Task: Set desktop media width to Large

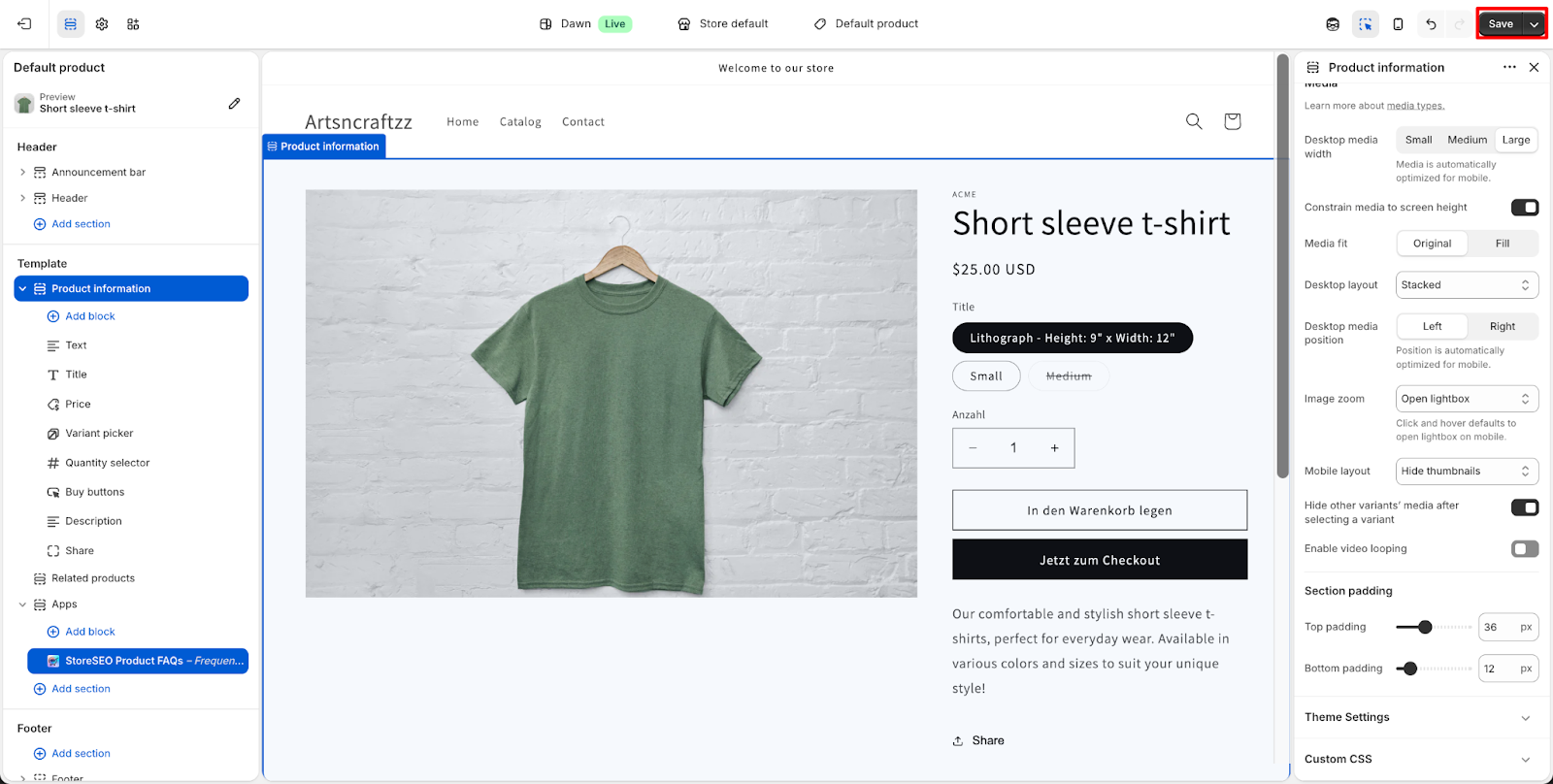Action: click(1516, 140)
